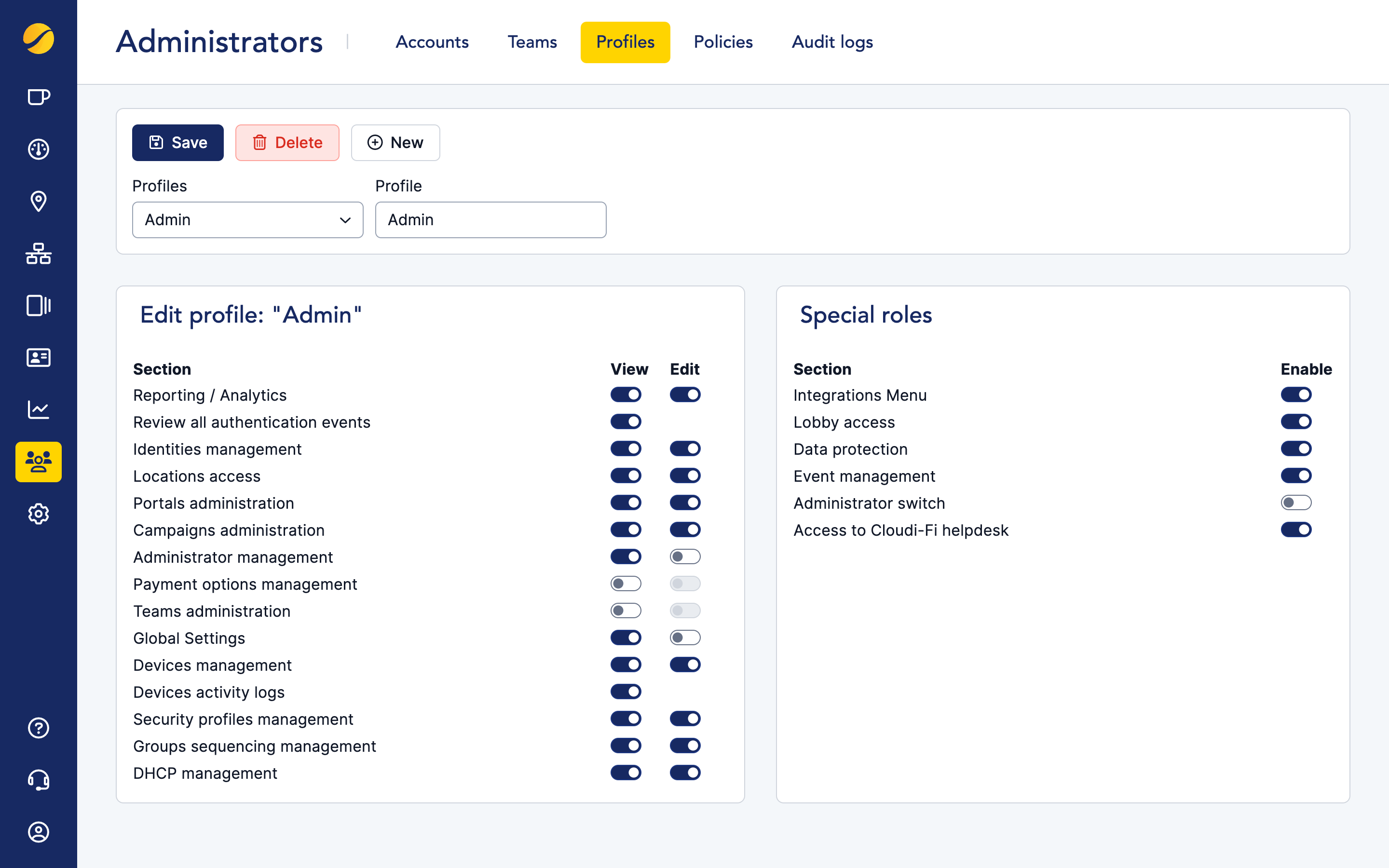Switch to the Teams tab

pyautogui.click(x=531, y=41)
